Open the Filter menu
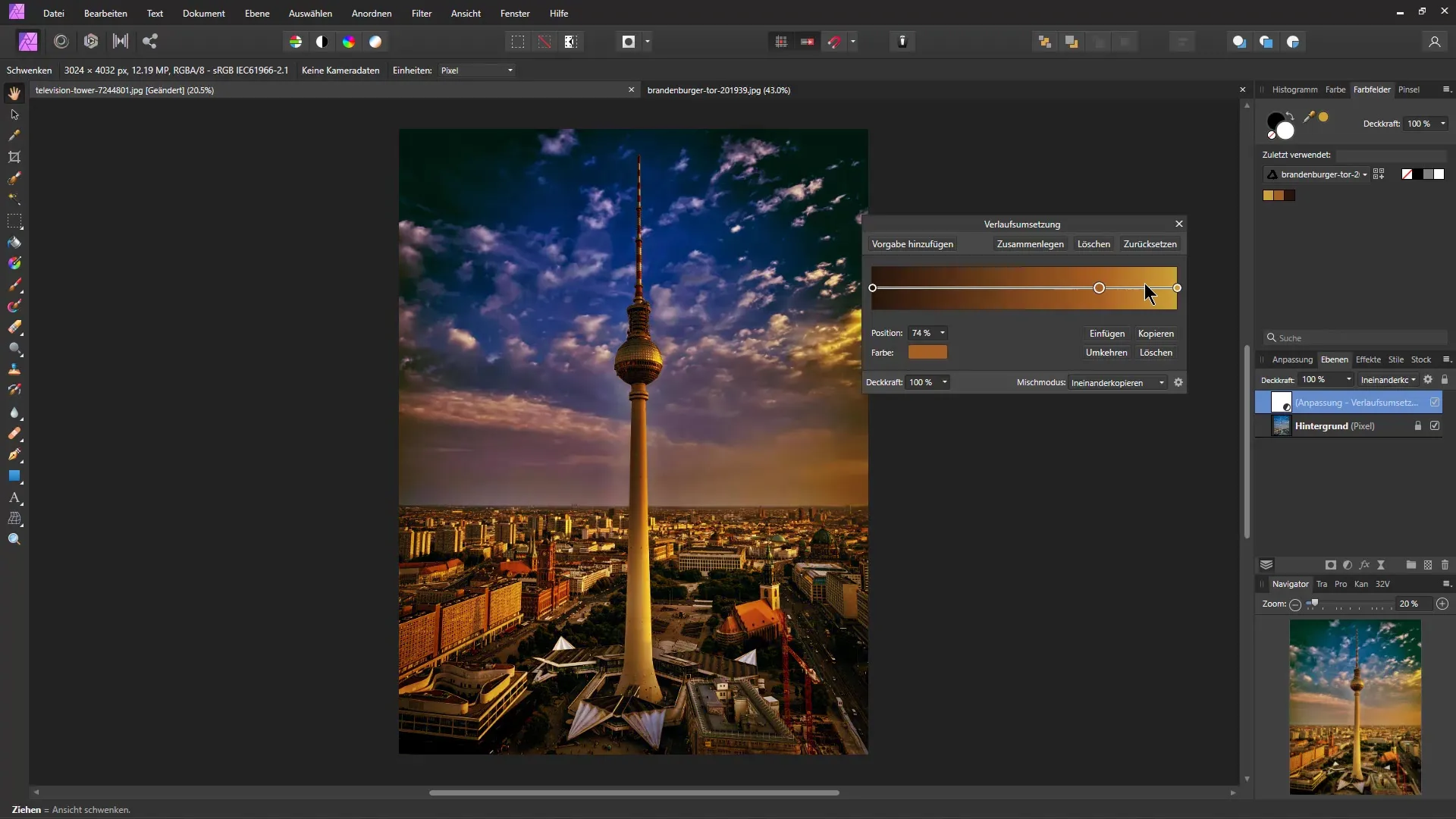Viewport: 1456px width, 819px height. [422, 14]
